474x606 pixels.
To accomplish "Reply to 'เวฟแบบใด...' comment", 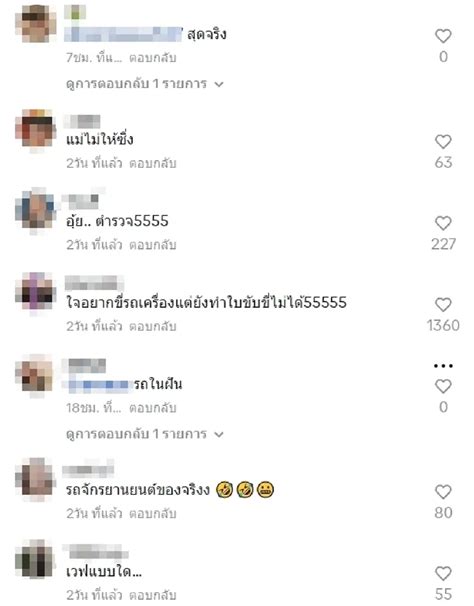I will [153, 595].
